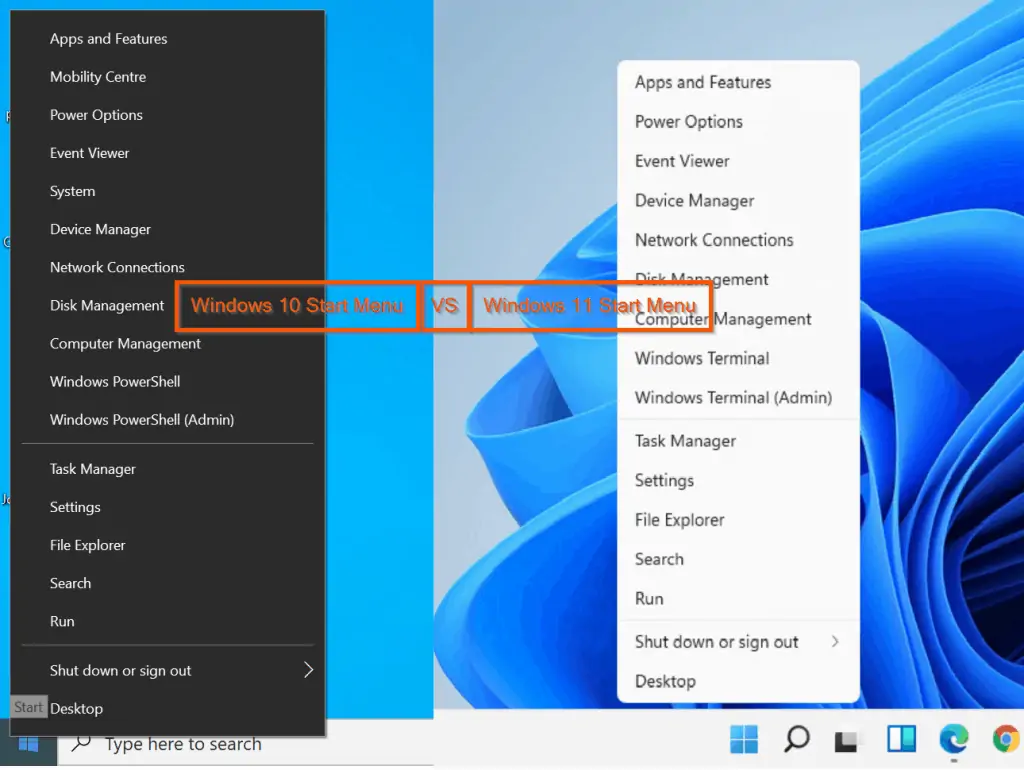Open Settings in Windows 10 menu
1024x770 pixels.
[168, 507]
